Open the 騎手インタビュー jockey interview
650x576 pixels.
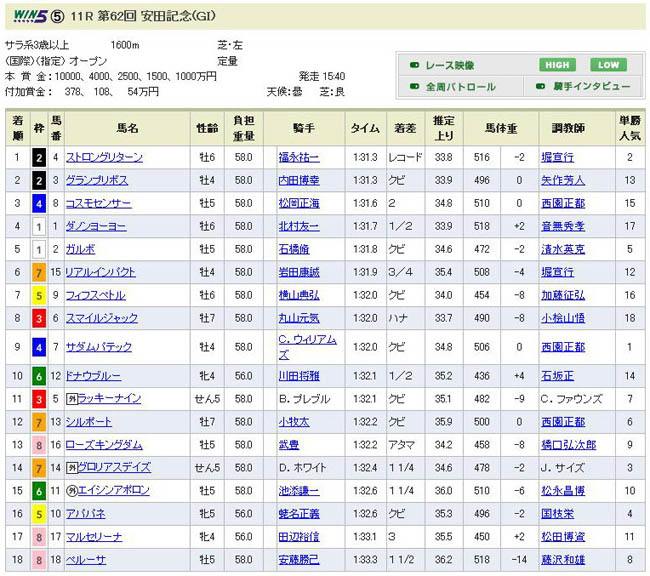tap(590, 87)
